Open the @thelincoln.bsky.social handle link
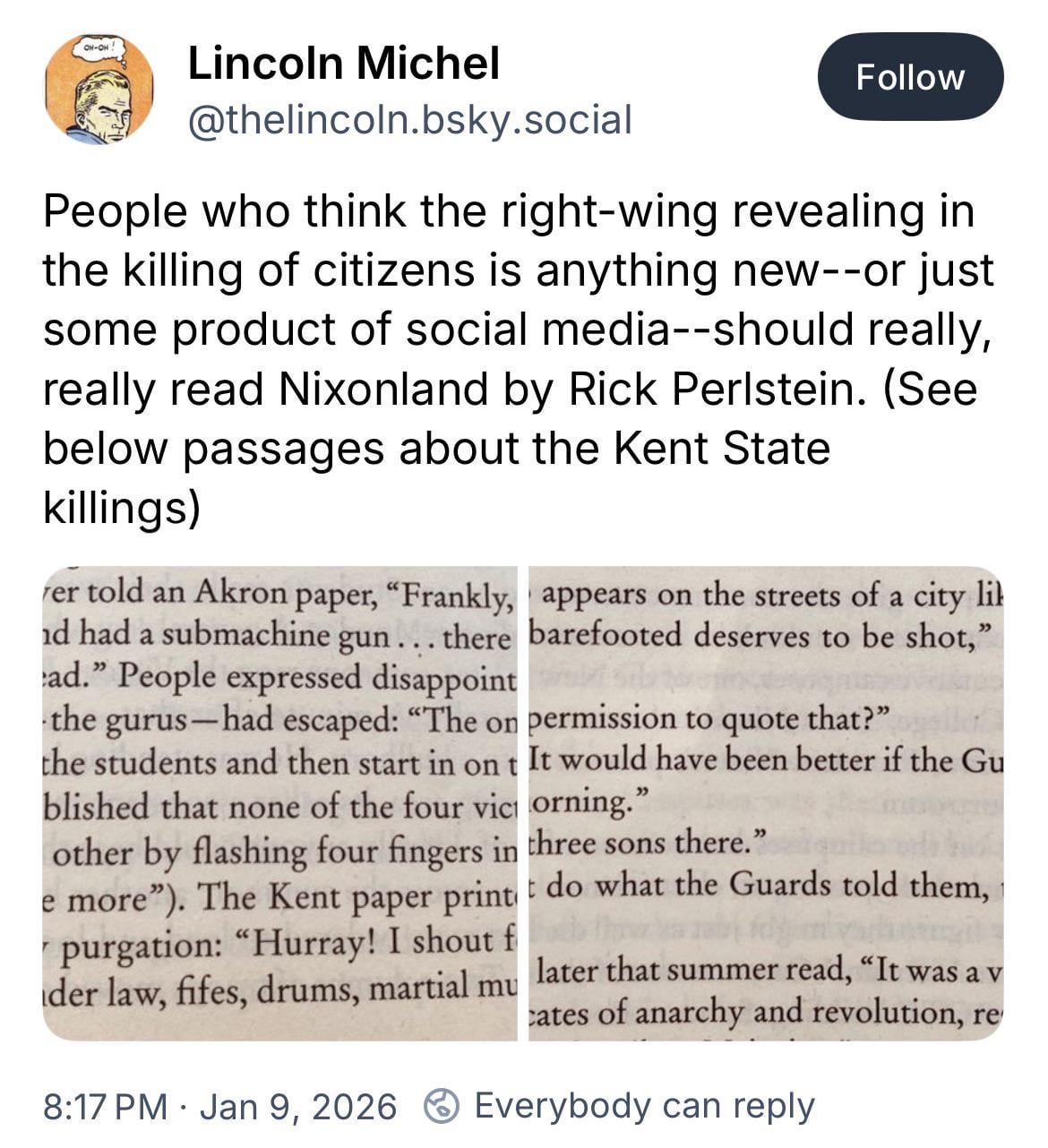 (409, 120)
